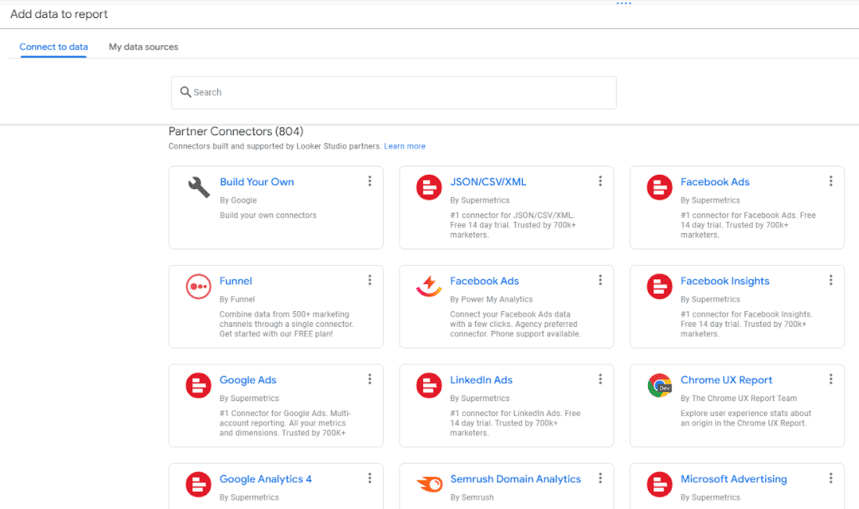
Task: Switch to My data sources tab
Action: (144, 47)
